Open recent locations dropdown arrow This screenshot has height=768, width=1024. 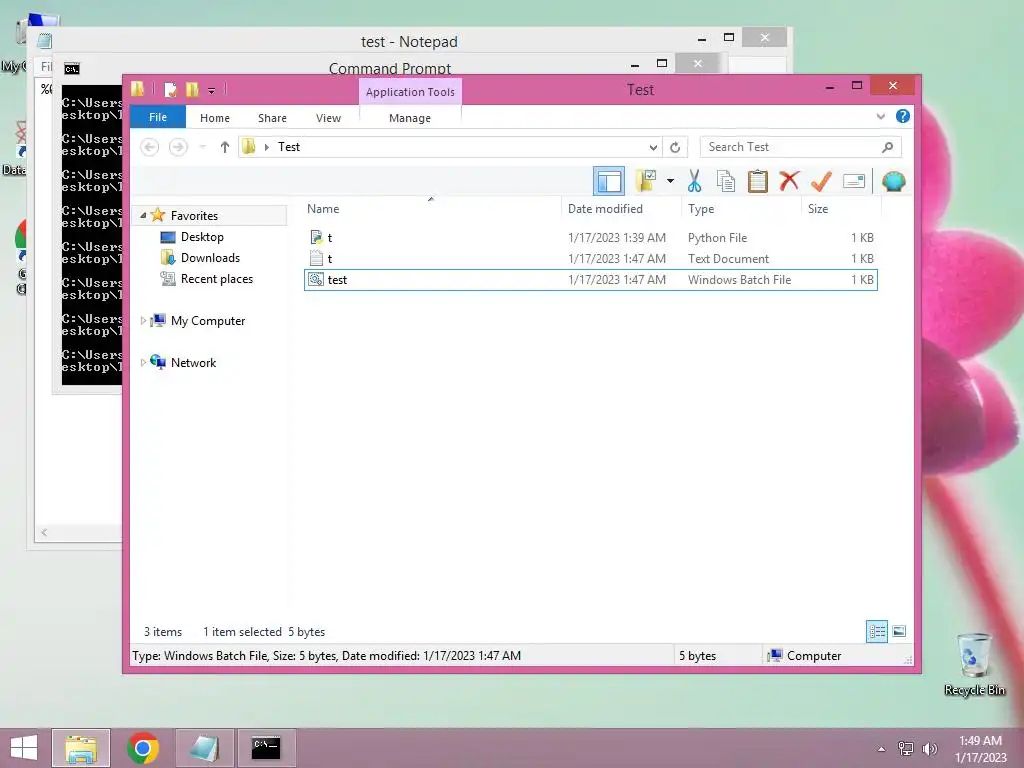[202, 147]
